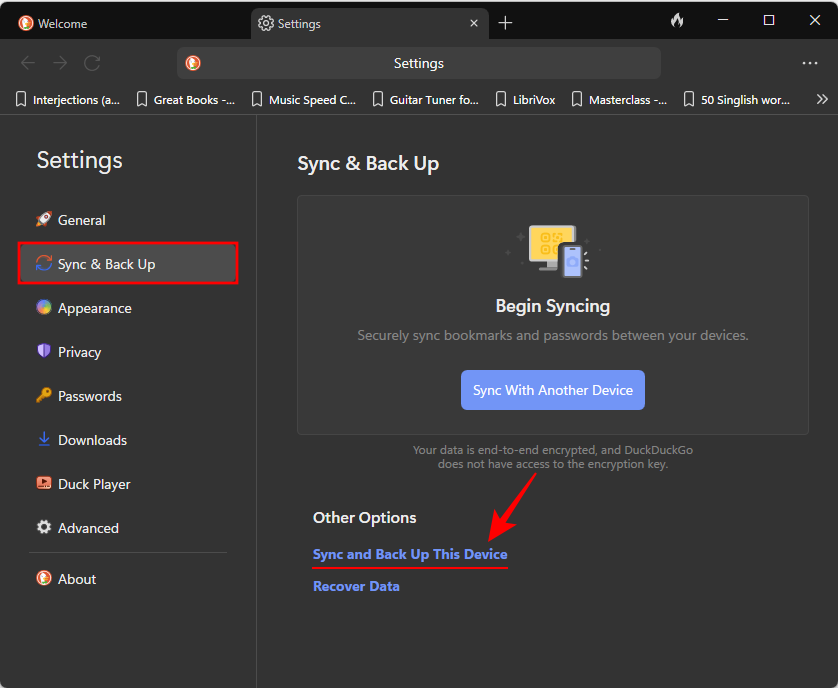The image size is (838, 688).
Task: Close the browser window
Action: point(815,20)
